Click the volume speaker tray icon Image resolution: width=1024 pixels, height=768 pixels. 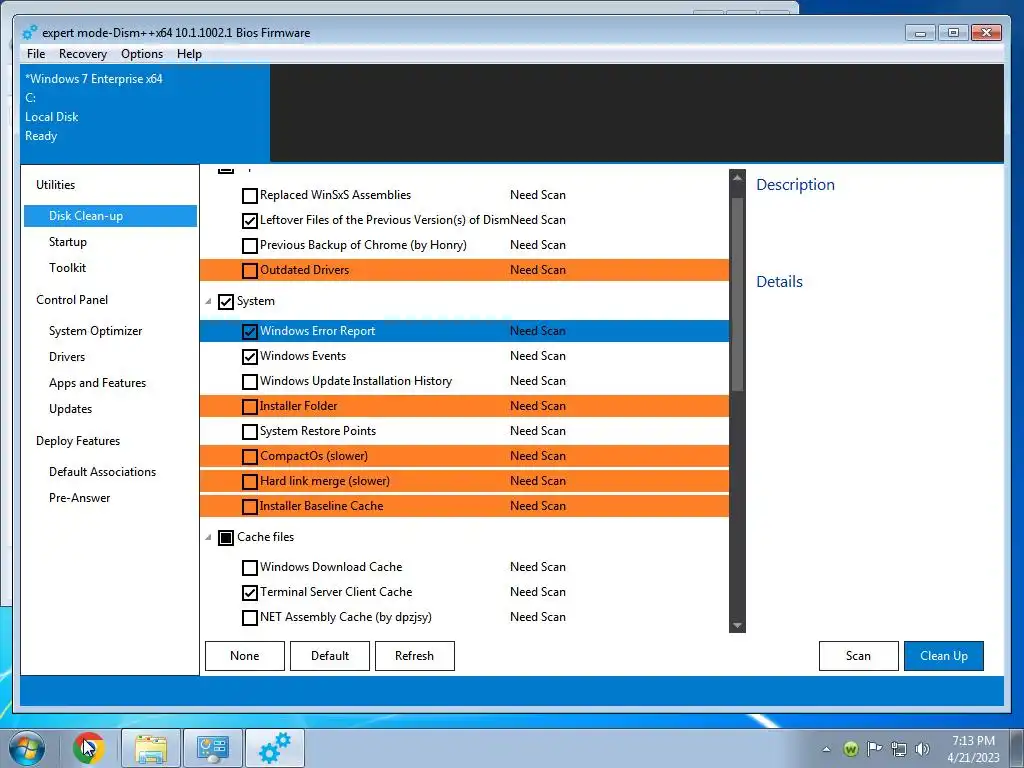(x=922, y=749)
